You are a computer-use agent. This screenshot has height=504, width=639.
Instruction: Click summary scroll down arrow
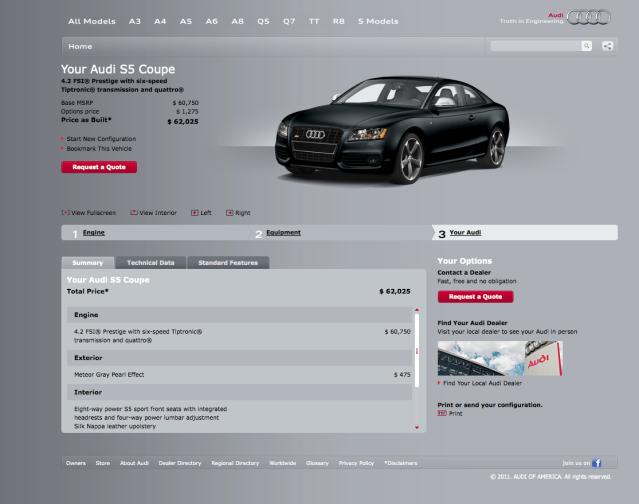point(417,427)
